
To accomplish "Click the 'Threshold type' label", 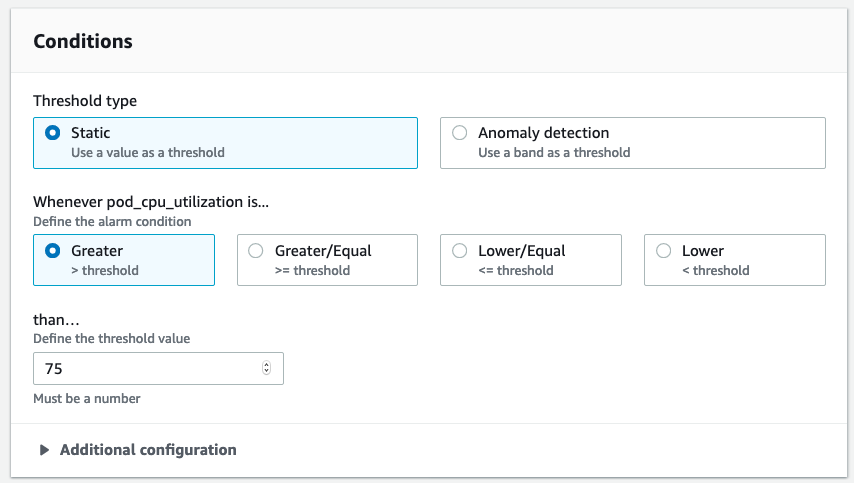I will click(x=85, y=101).
